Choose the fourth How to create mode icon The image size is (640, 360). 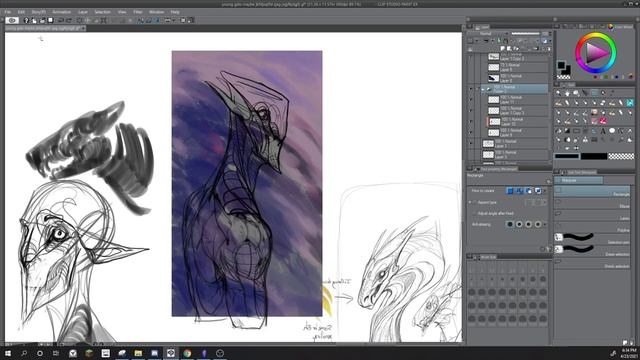[x=538, y=191]
